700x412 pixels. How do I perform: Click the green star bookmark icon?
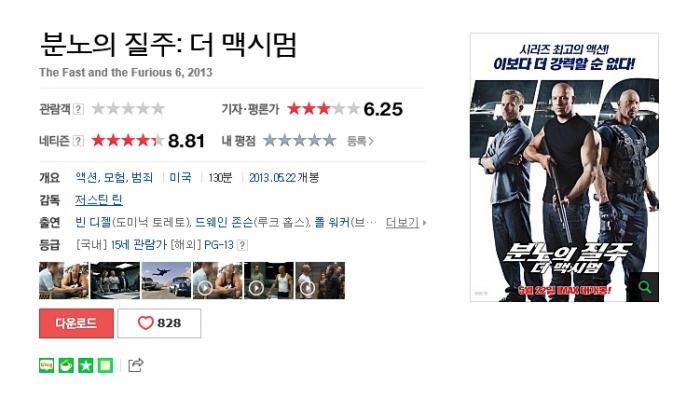coord(86,365)
